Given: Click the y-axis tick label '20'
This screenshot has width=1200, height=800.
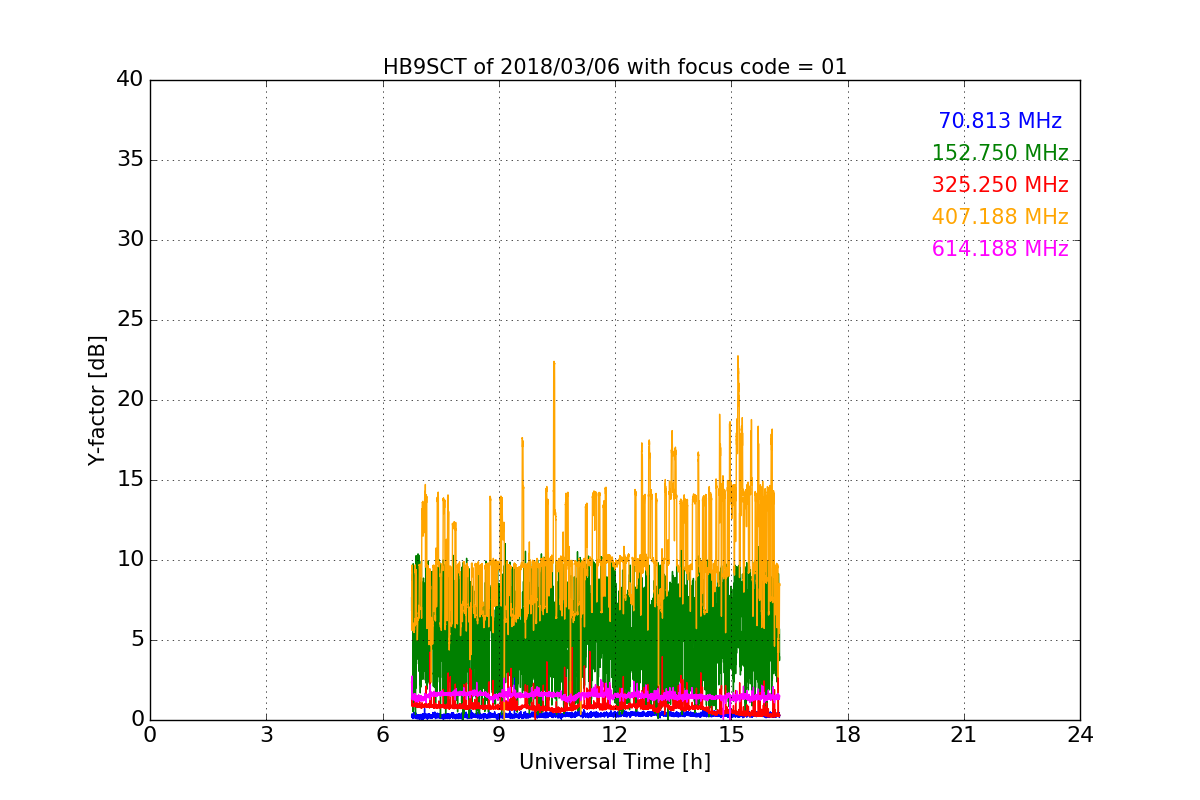Looking at the screenshot, I should [129, 399].
